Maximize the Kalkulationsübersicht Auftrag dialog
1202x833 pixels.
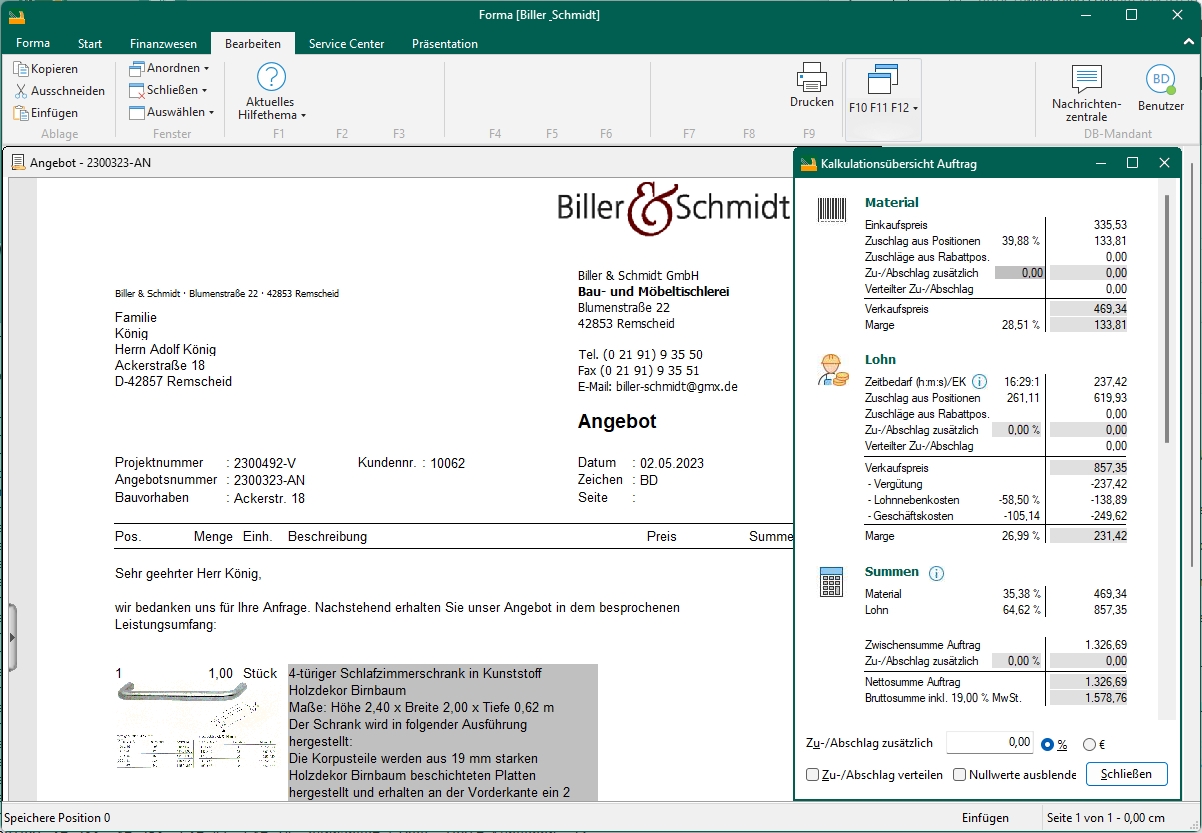pos(1132,163)
